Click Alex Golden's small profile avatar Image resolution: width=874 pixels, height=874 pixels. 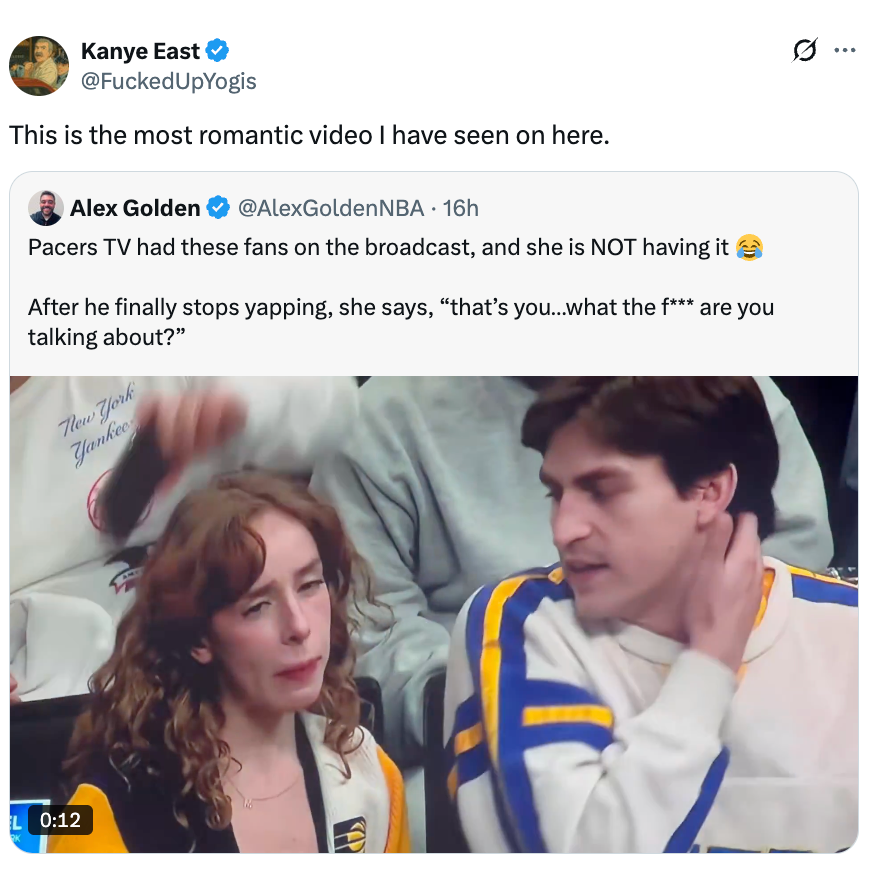point(46,208)
